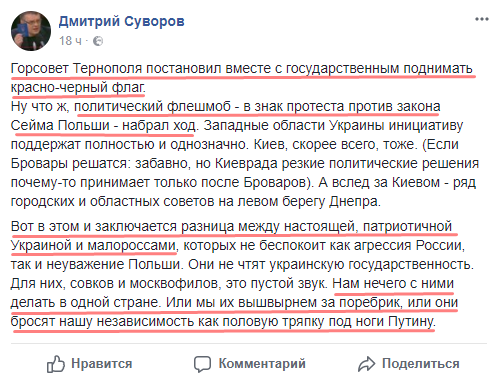498x382 pixels.
Task: Click the word флешмоб in the post
Action: 199,107
